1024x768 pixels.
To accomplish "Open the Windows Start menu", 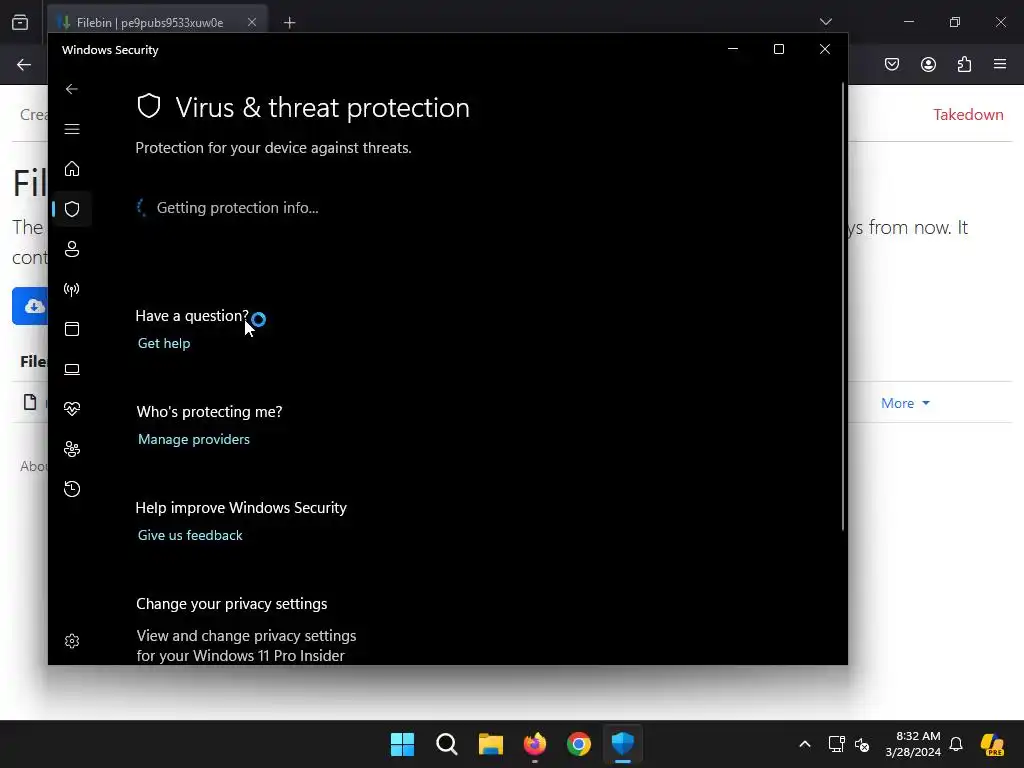I will click(402, 744).
